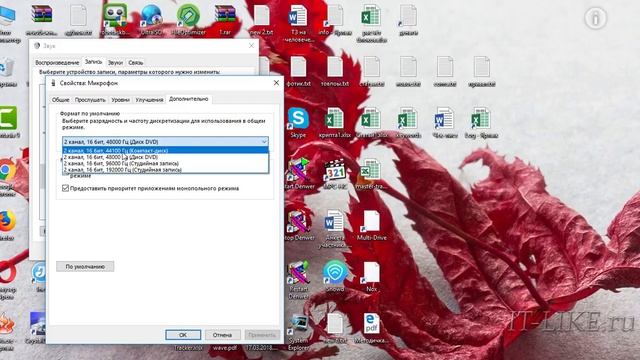Image resolution: width=640 pixels, height=360 pixels.
Task: Close the Свойства: Микрофон dialog
Action: pyautogui.click(x=276, y=83)
